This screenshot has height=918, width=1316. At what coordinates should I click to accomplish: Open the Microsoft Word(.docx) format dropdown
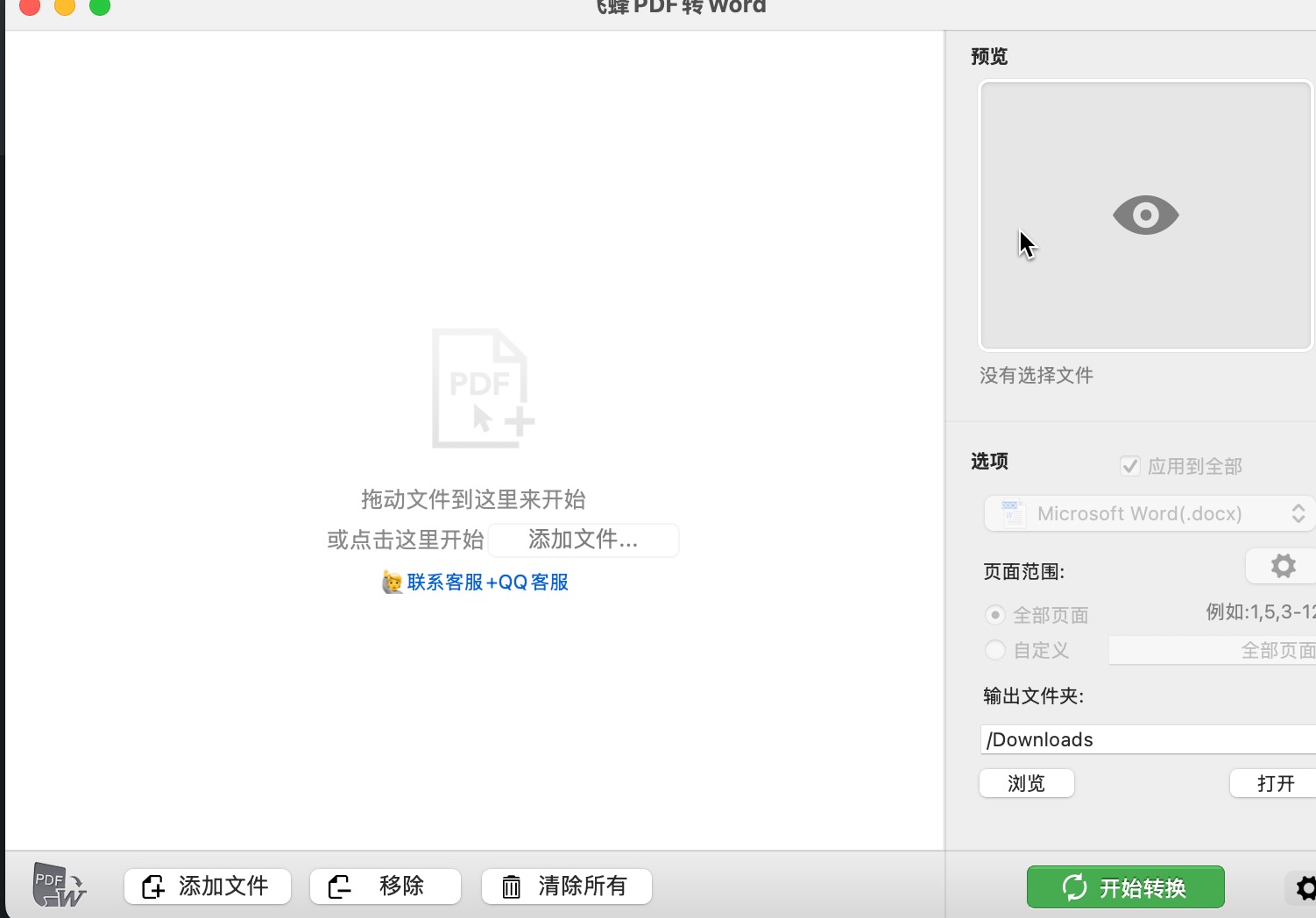point(1150,513)
